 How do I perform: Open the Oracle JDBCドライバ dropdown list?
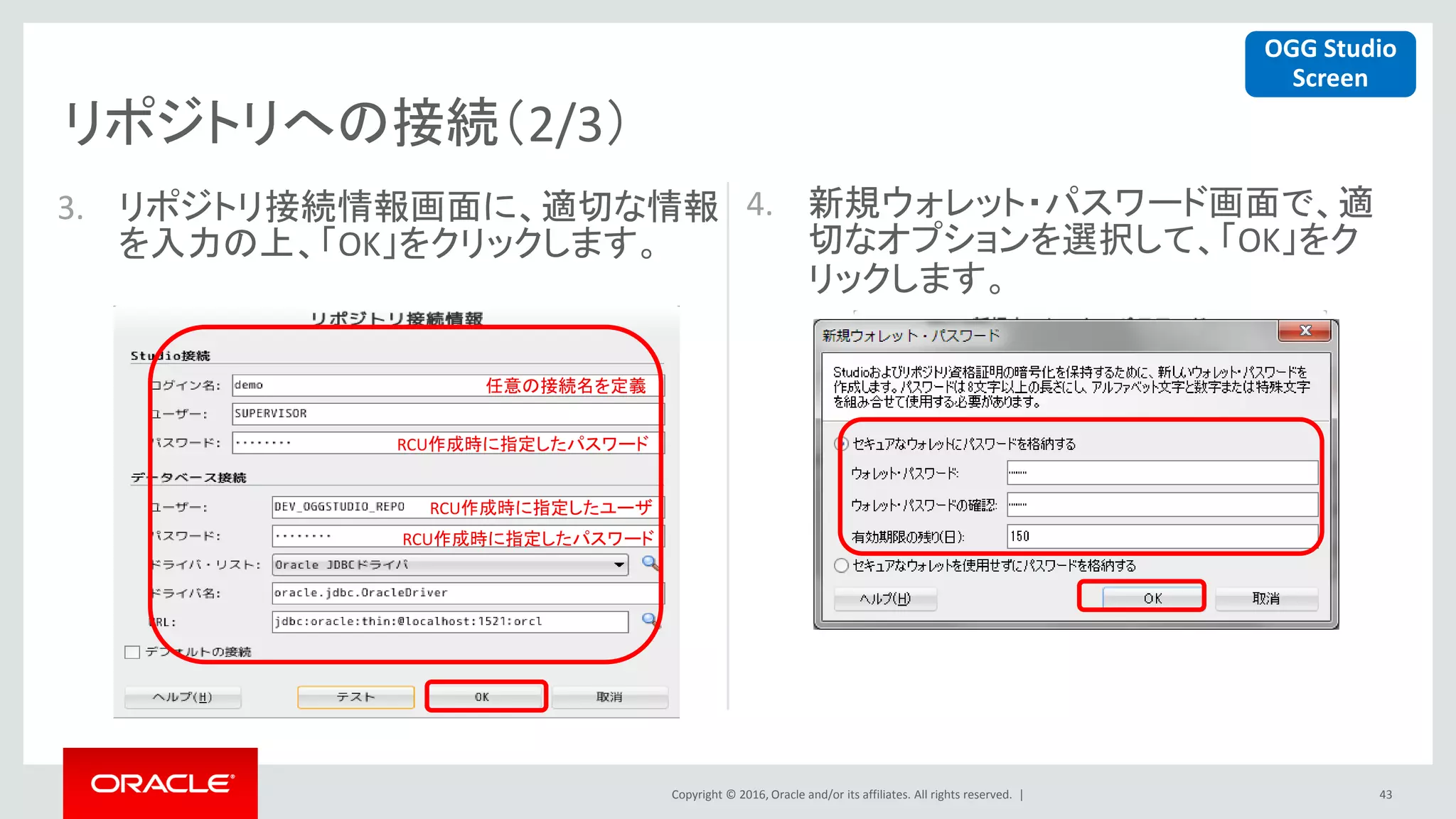click(x=451, y=564)
